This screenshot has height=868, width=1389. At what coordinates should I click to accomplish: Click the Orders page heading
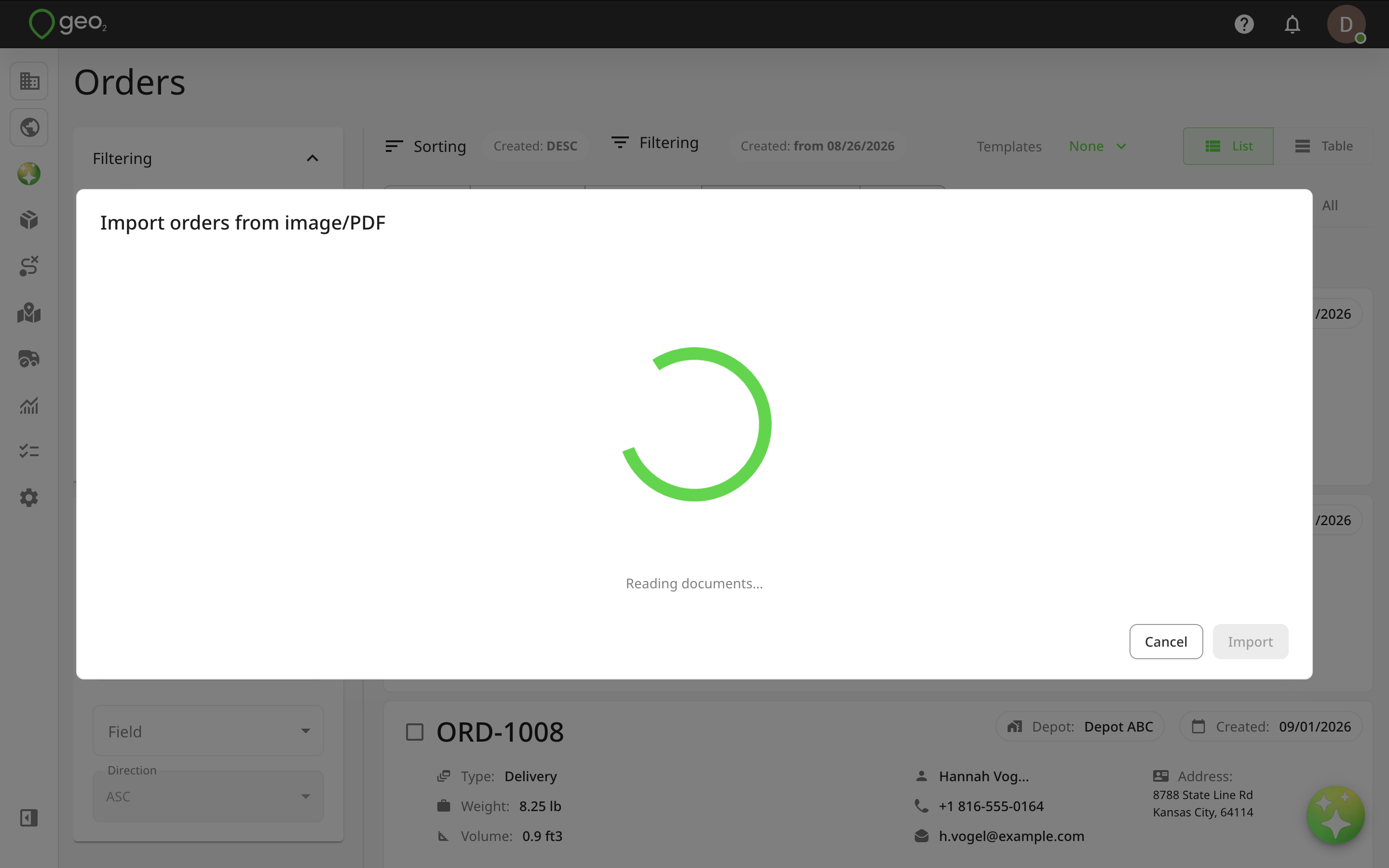coord(130,81)
